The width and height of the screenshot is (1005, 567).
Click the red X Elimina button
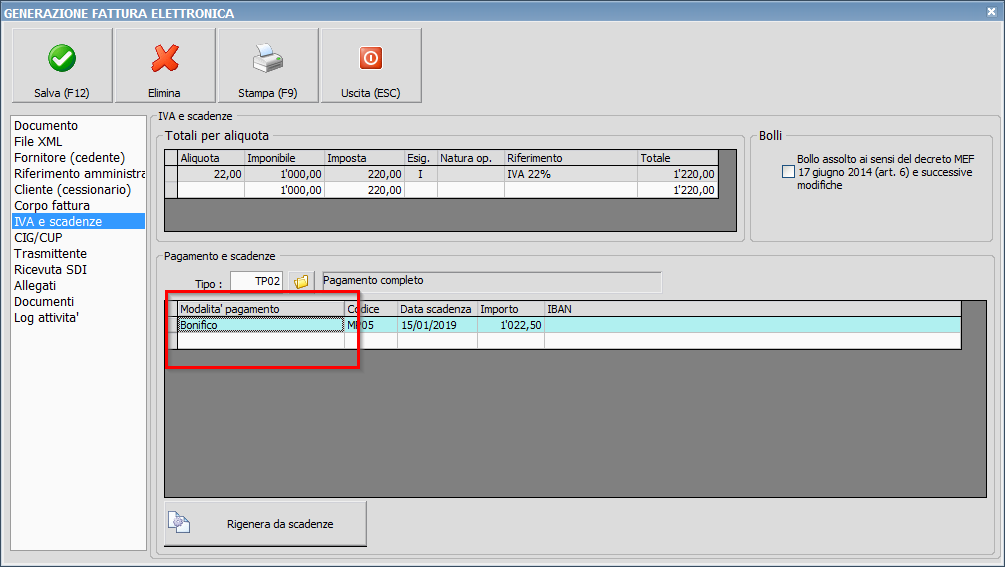[x=165, y=65]
